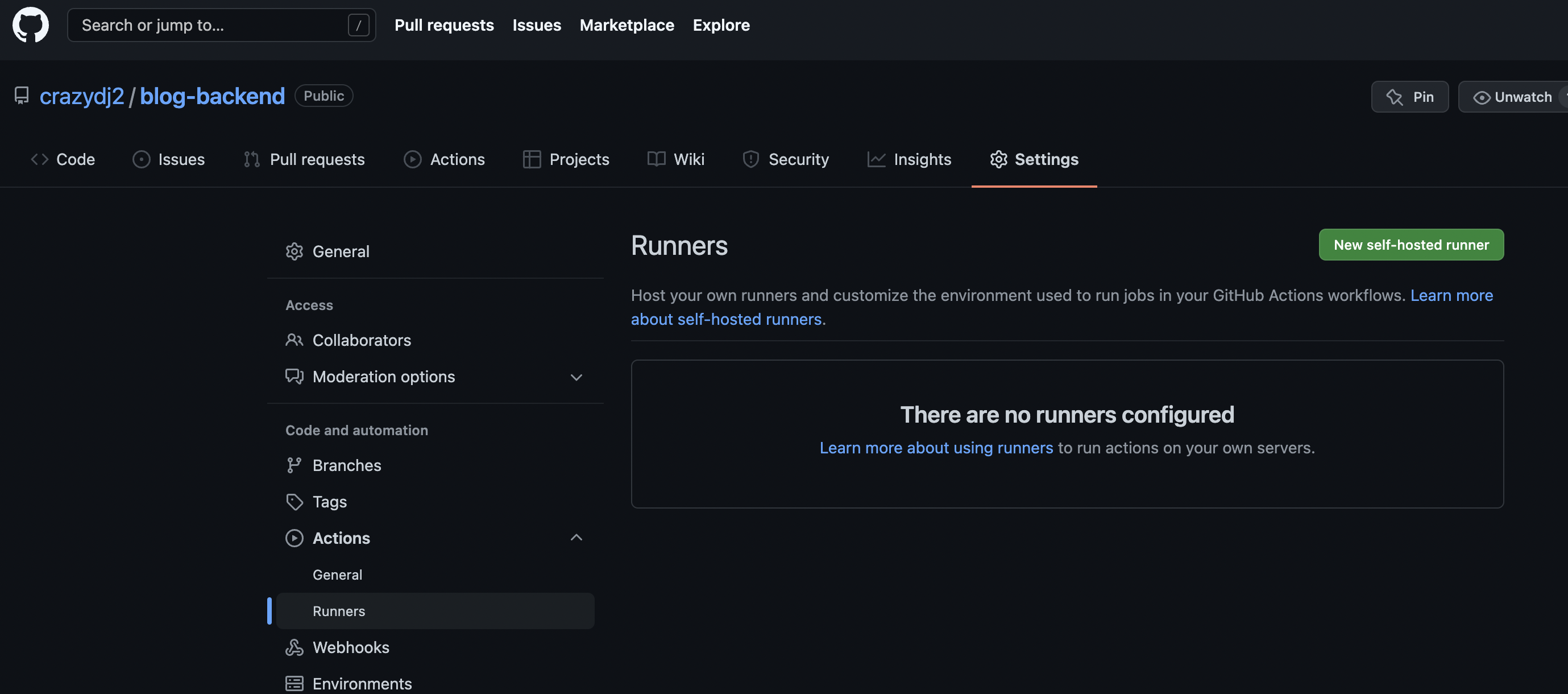This screenshot has height=694, width=1568.
Task: Expand the Moderation options chevron
Action: tap(576, 377)
